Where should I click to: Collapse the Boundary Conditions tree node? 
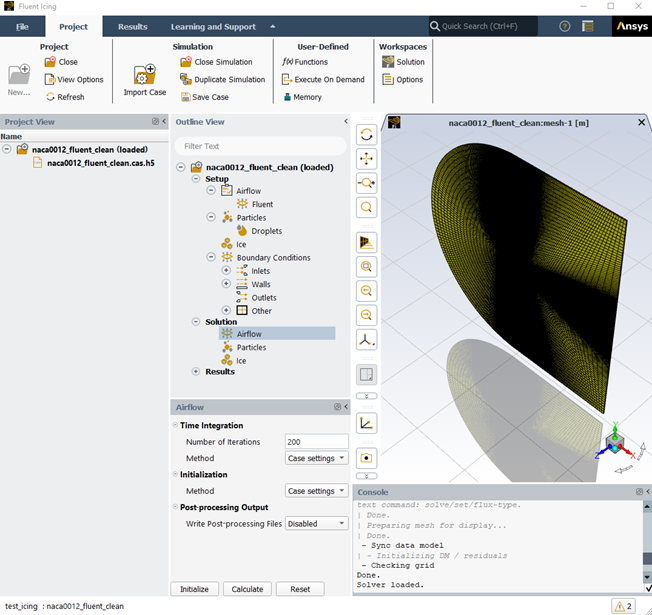[x=211, y=257]
